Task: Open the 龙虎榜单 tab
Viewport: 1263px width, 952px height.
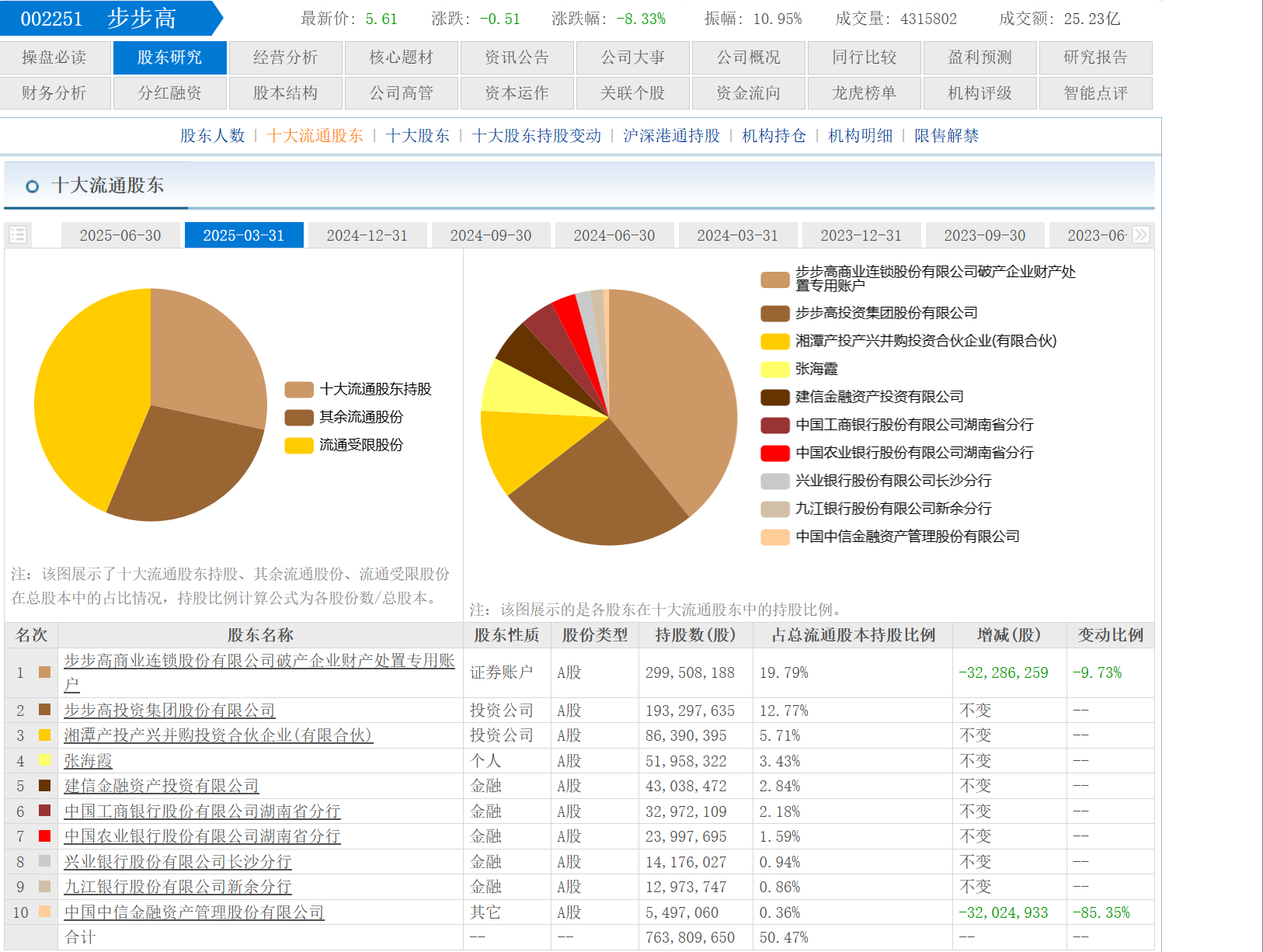Action: [865, 93]
